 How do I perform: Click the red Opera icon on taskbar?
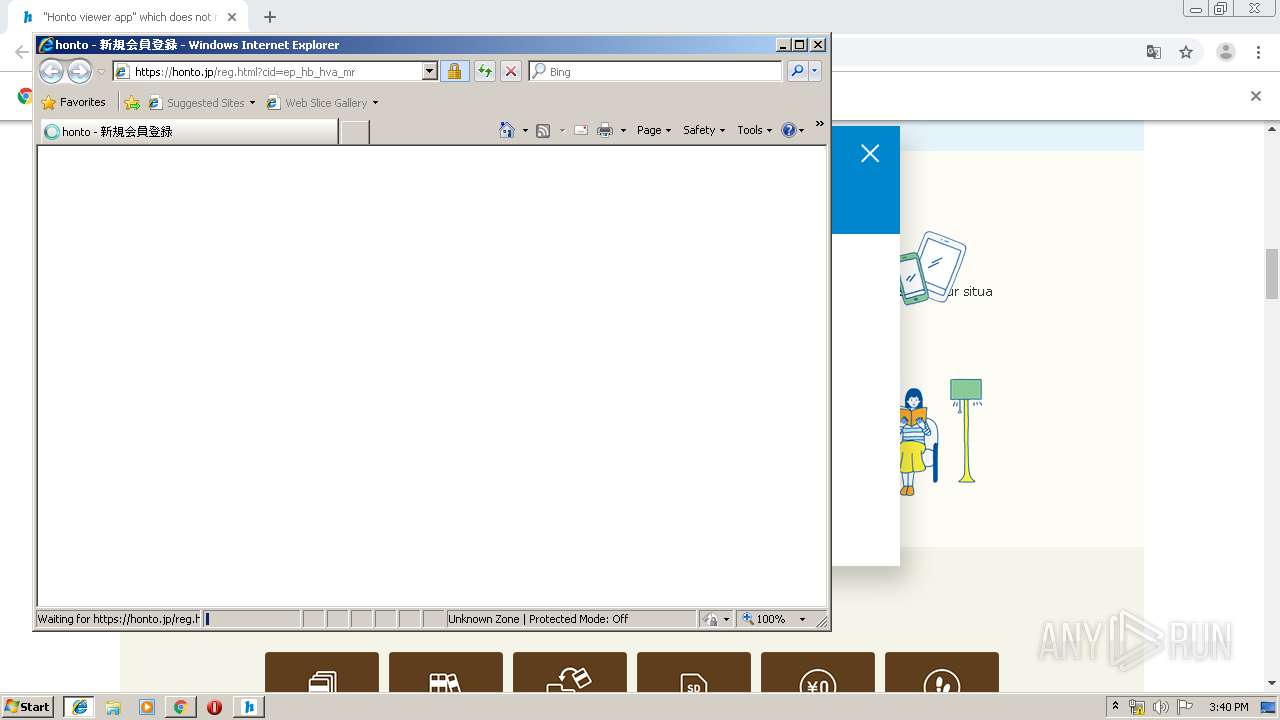pyautogui.click(x=214, y=707)
